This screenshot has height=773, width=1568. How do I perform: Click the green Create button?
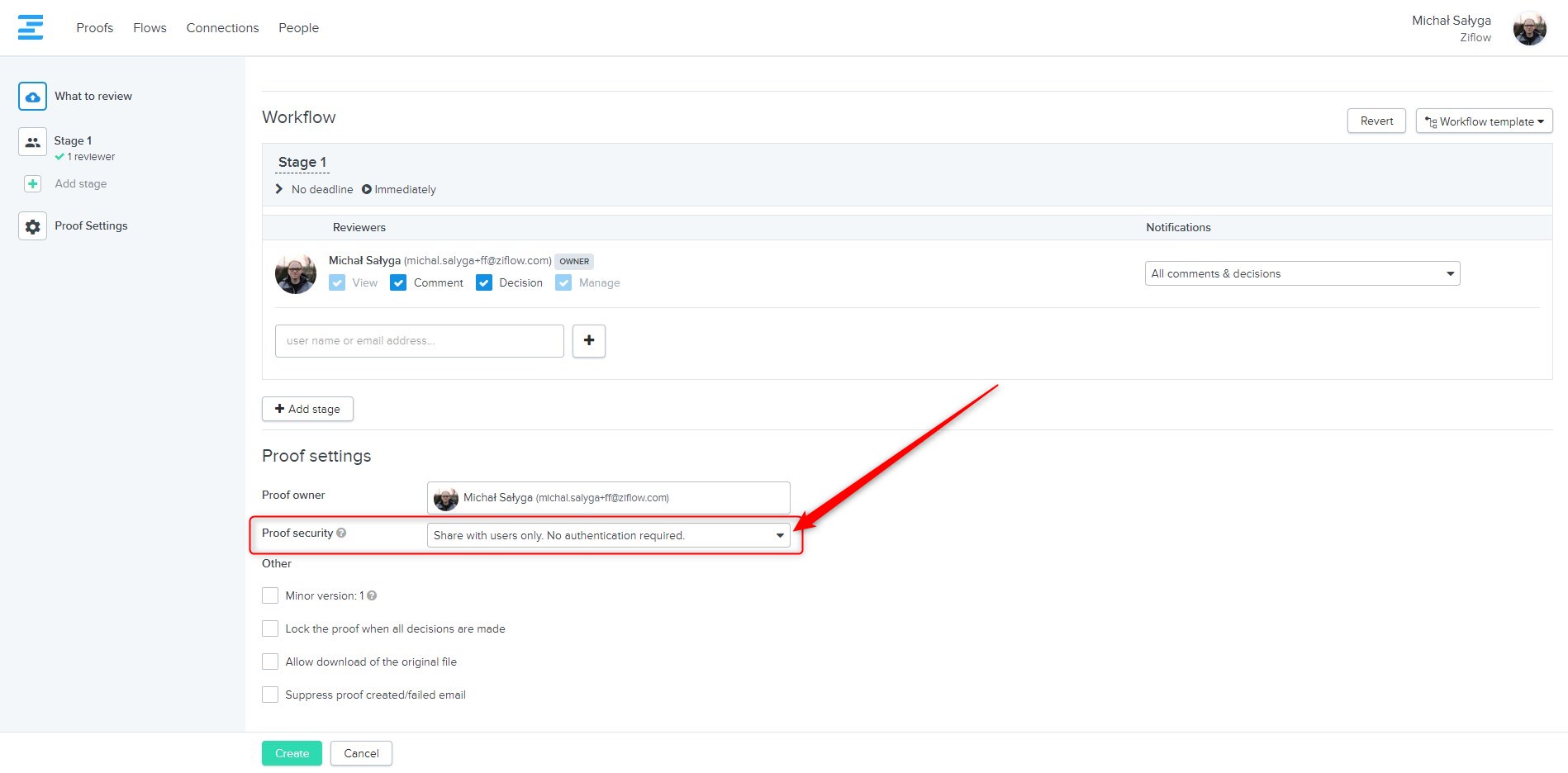292,753
